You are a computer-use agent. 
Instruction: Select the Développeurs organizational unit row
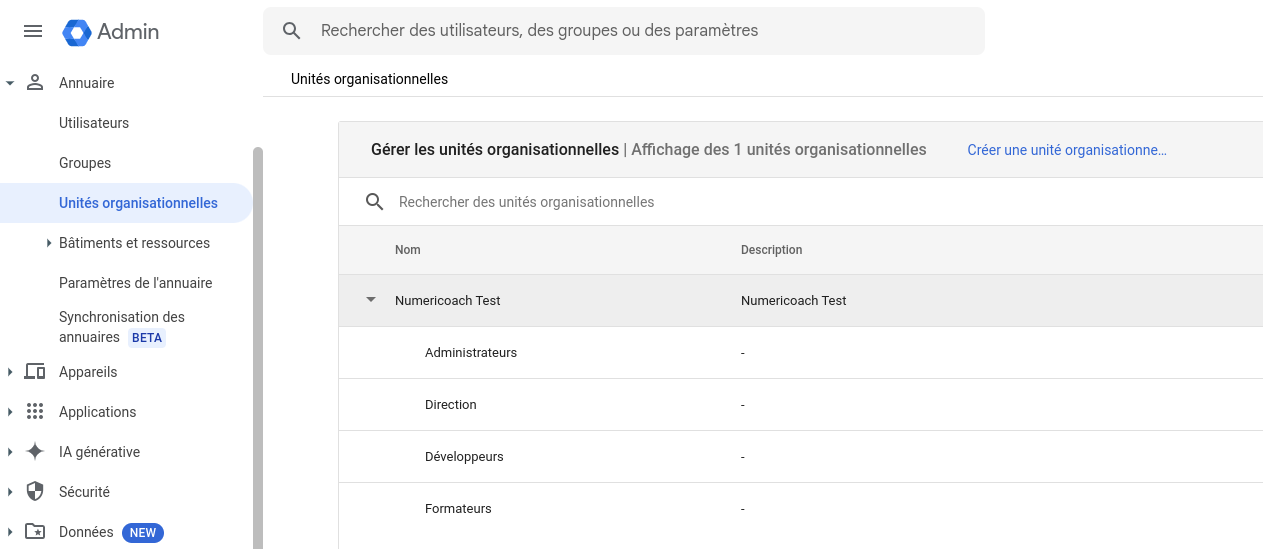tap(801, 457)
